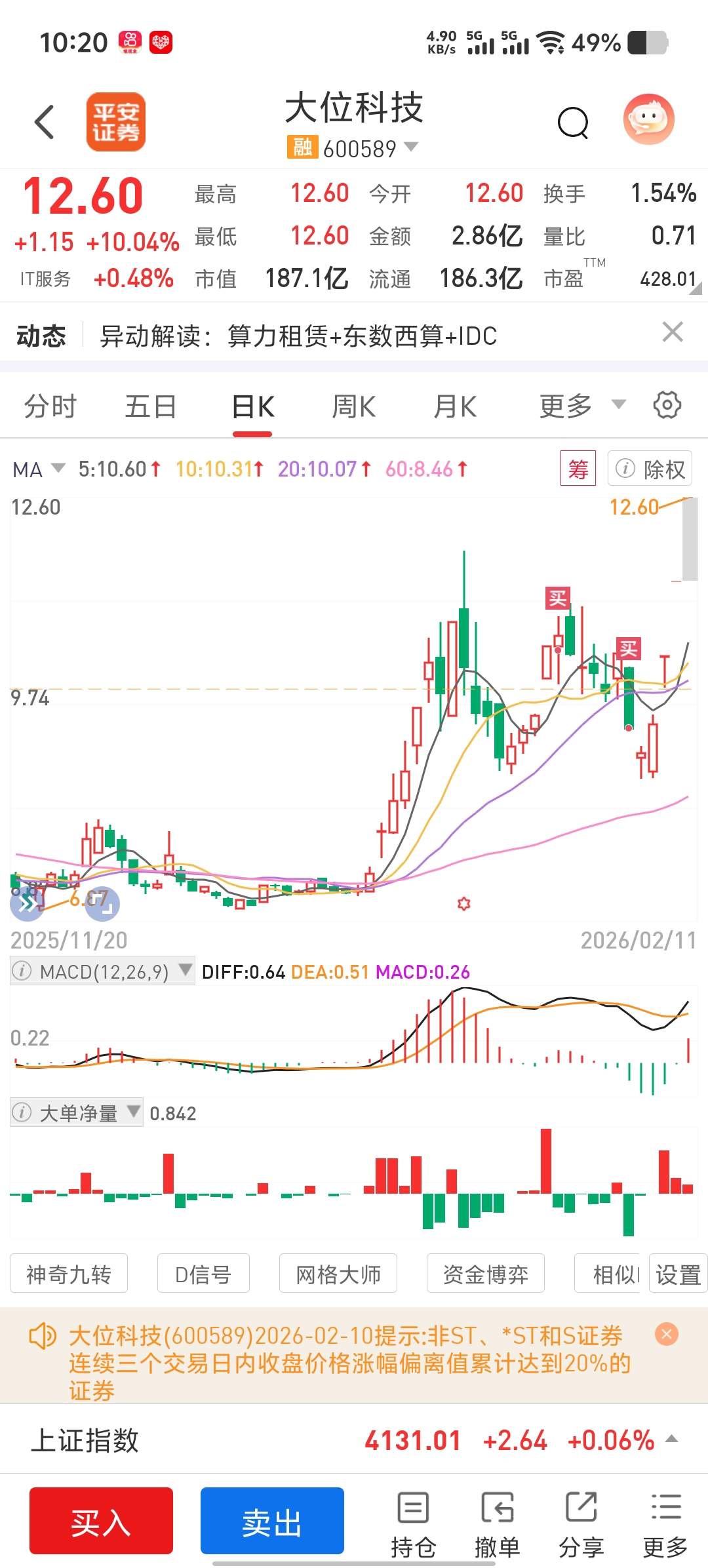Switch to 分时 tab
Screen dimensions: 708x1568
[50, 406]
